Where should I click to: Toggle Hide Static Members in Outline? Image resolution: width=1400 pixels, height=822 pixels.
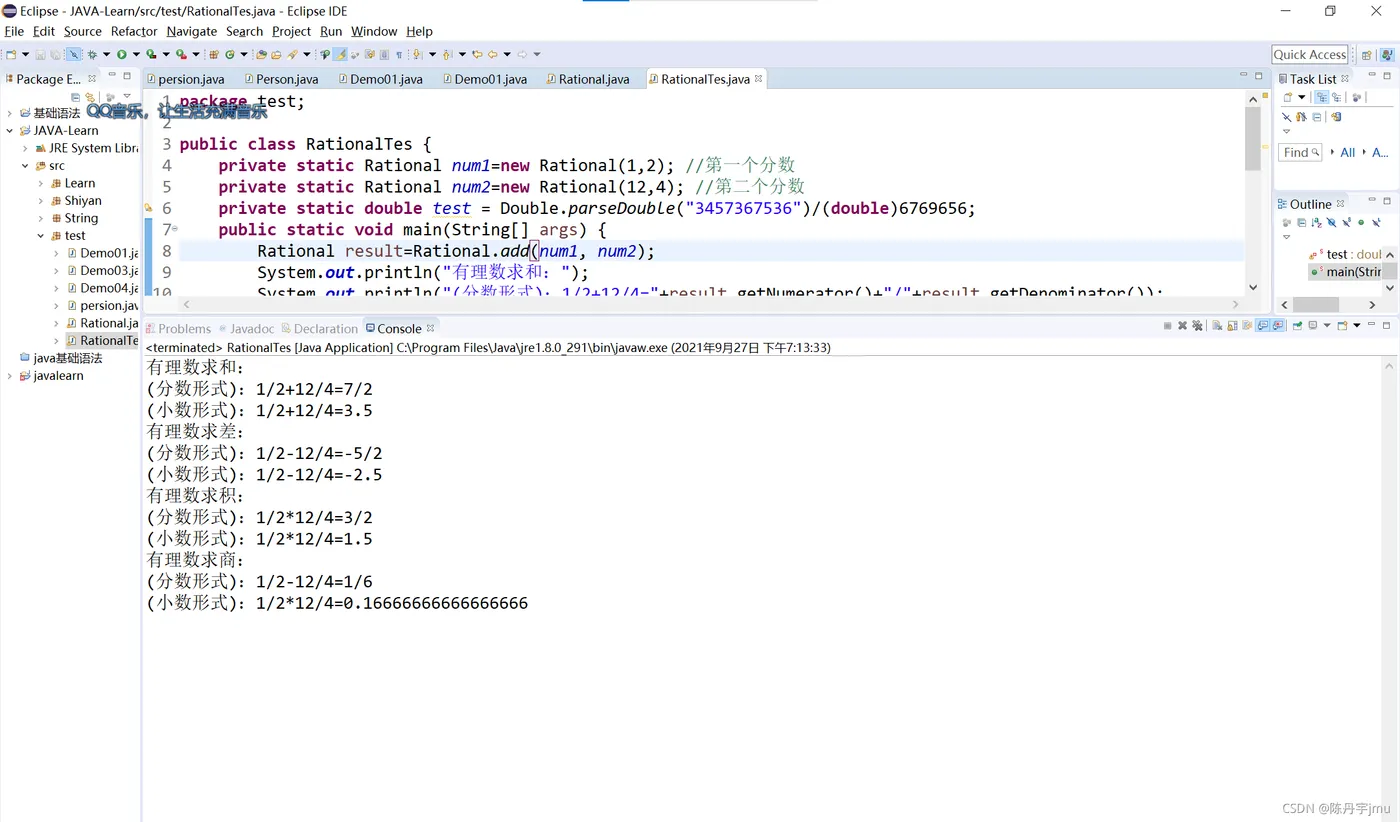pos(1346,222)
